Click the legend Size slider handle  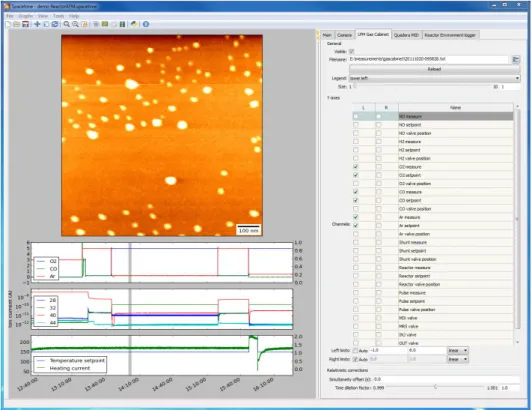point(355,87)
